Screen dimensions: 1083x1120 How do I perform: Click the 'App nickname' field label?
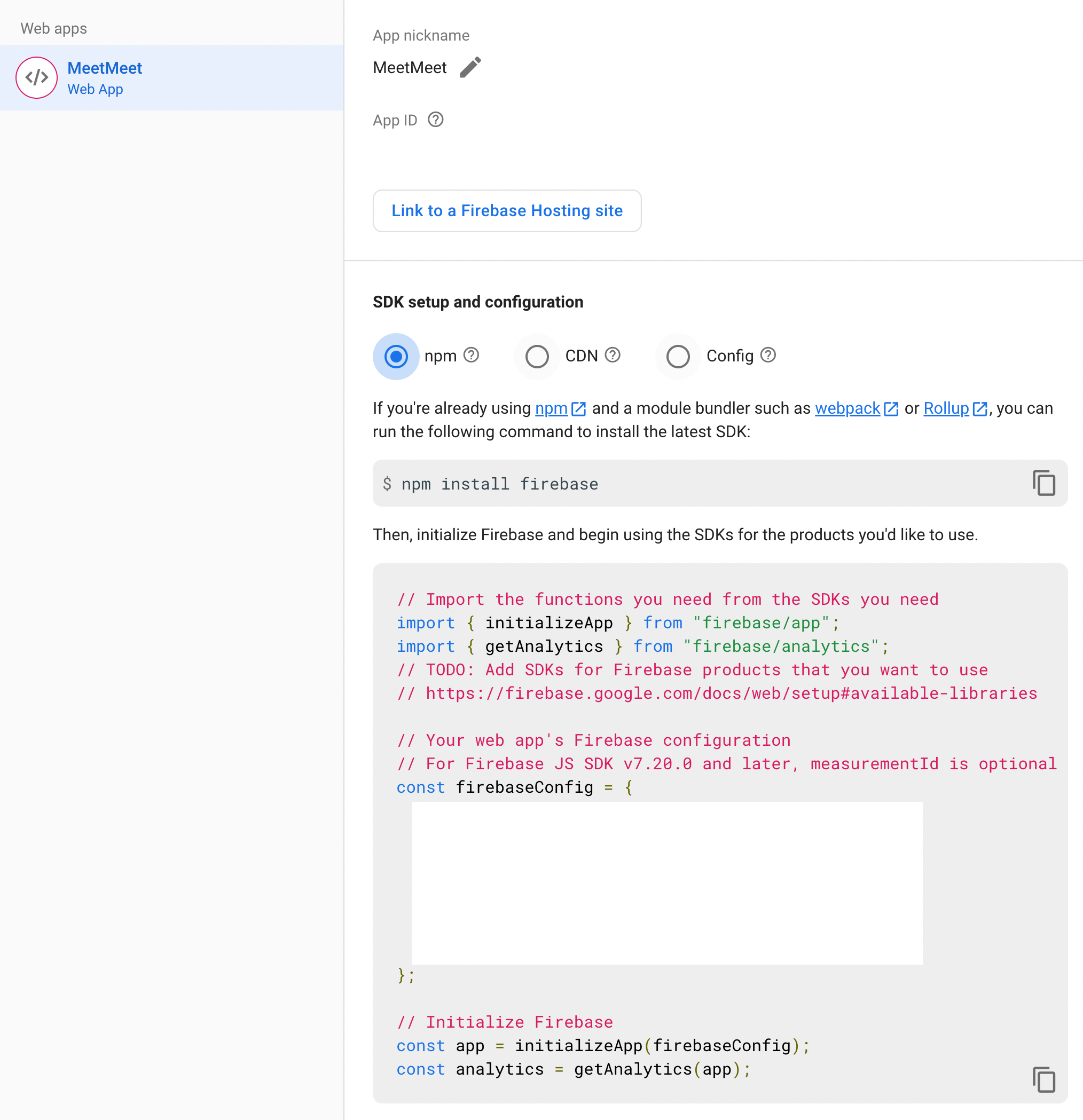421,35
